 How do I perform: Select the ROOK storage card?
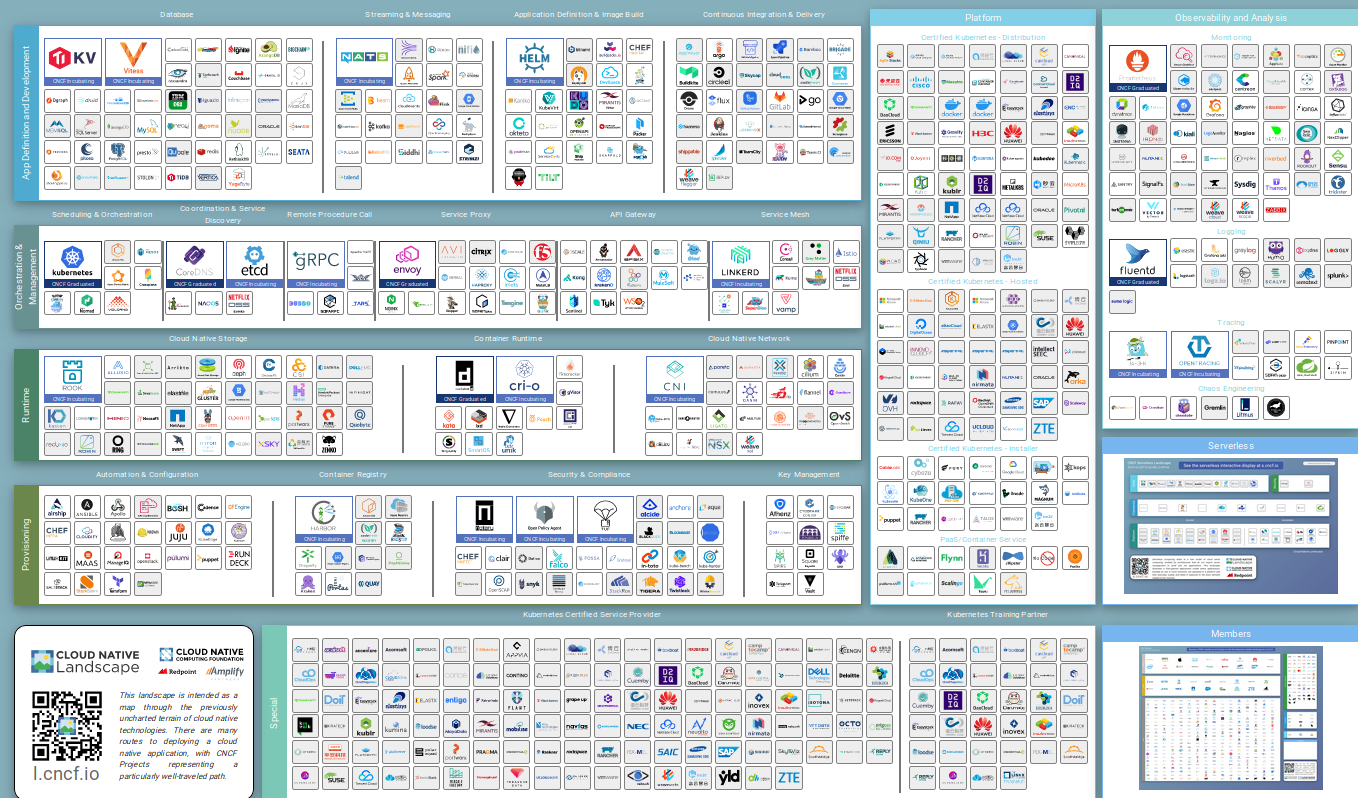(73, 380)
